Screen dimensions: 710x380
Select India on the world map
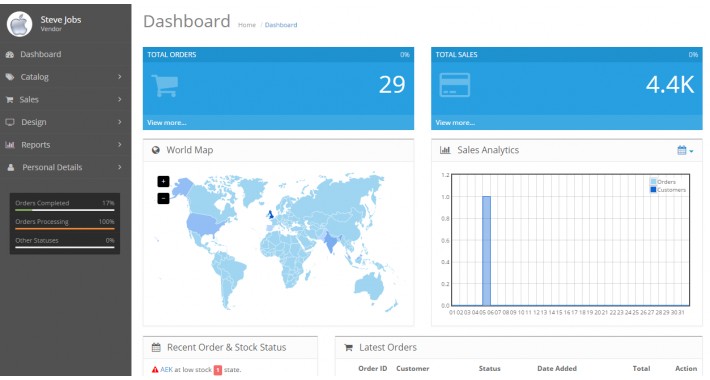(x=331, y=243)
